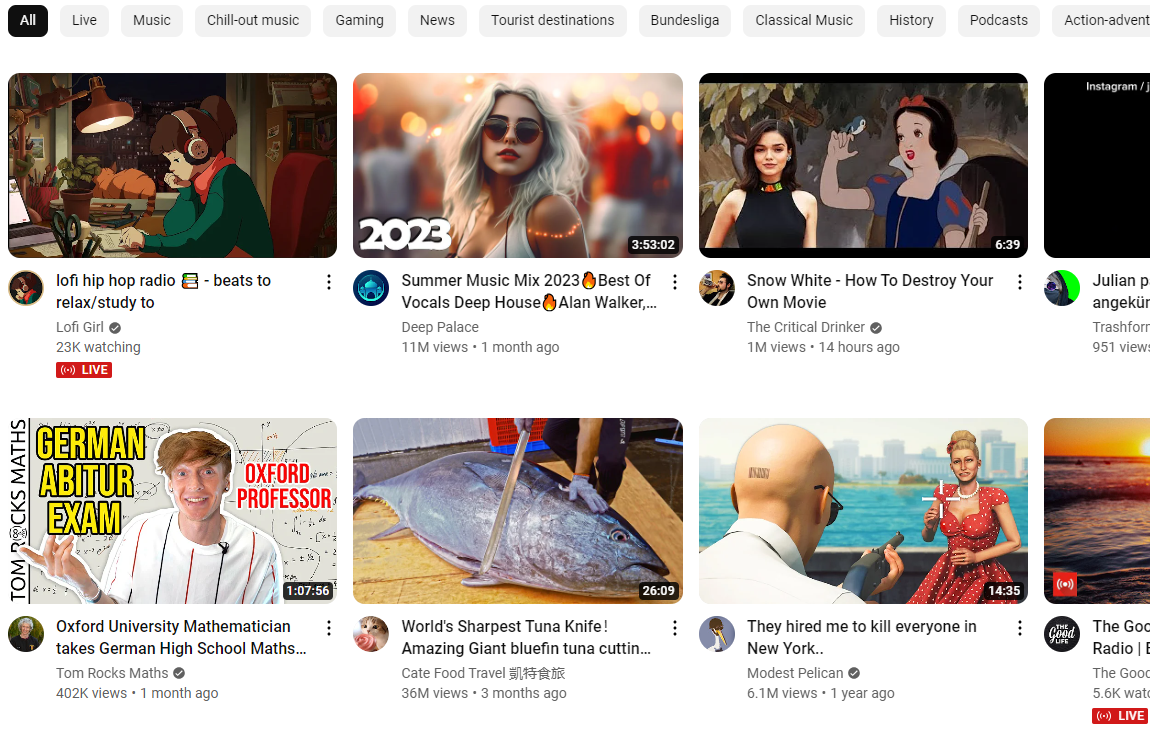The image size is (1150, 736).
Task: Click '36M views • 3 months ago' text
Action: 484,693
